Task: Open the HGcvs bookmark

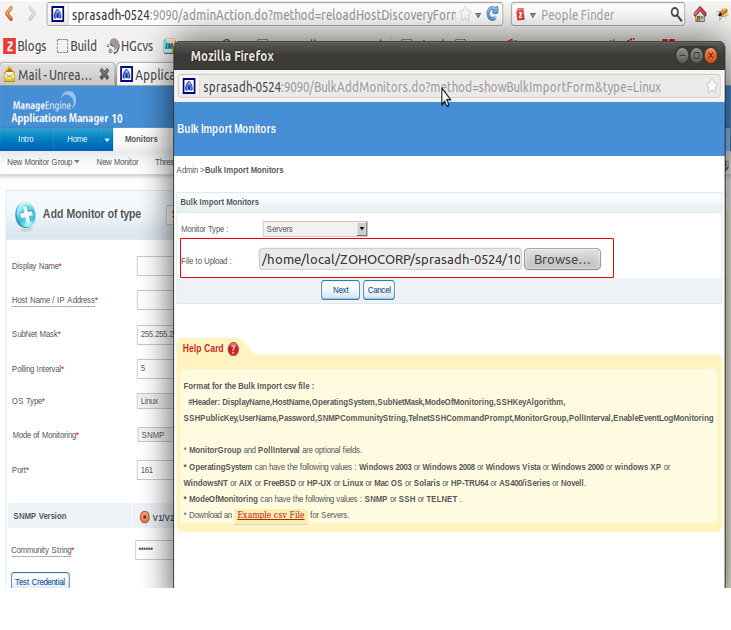Action: click(130, 46)
